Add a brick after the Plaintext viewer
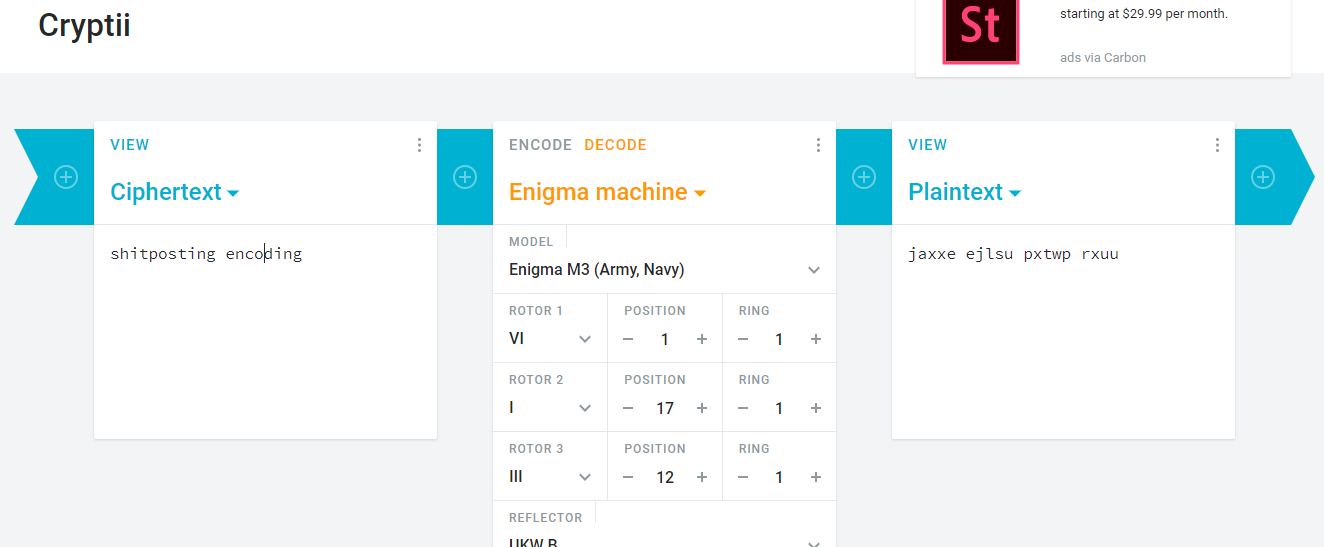The image size is (1324, 547). (1263, 177)
